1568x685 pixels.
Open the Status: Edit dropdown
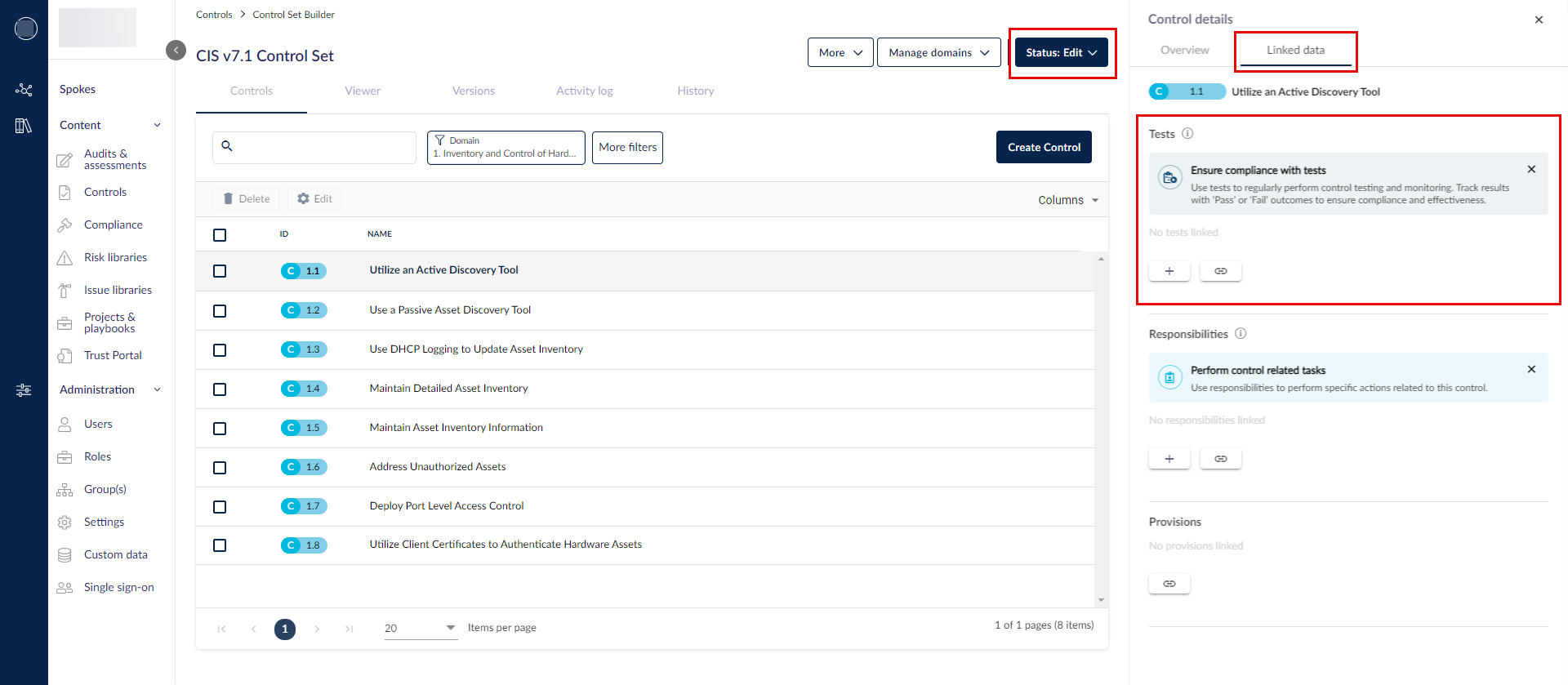pos(1061,52)
